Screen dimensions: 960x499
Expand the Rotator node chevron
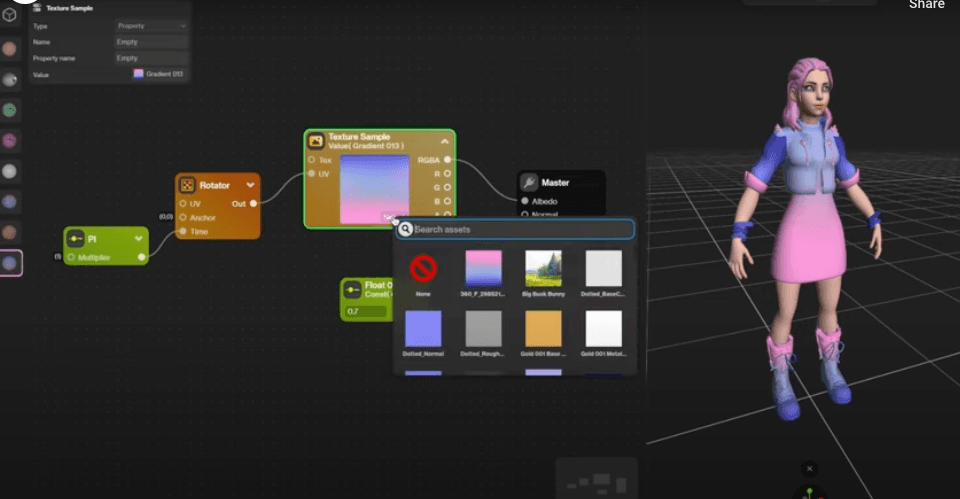tap(250, 185)
